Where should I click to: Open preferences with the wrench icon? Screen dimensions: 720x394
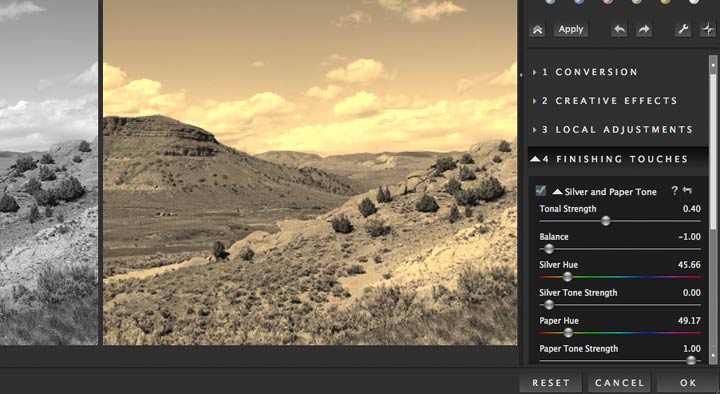pyautogui.click(x=683, y=30)
